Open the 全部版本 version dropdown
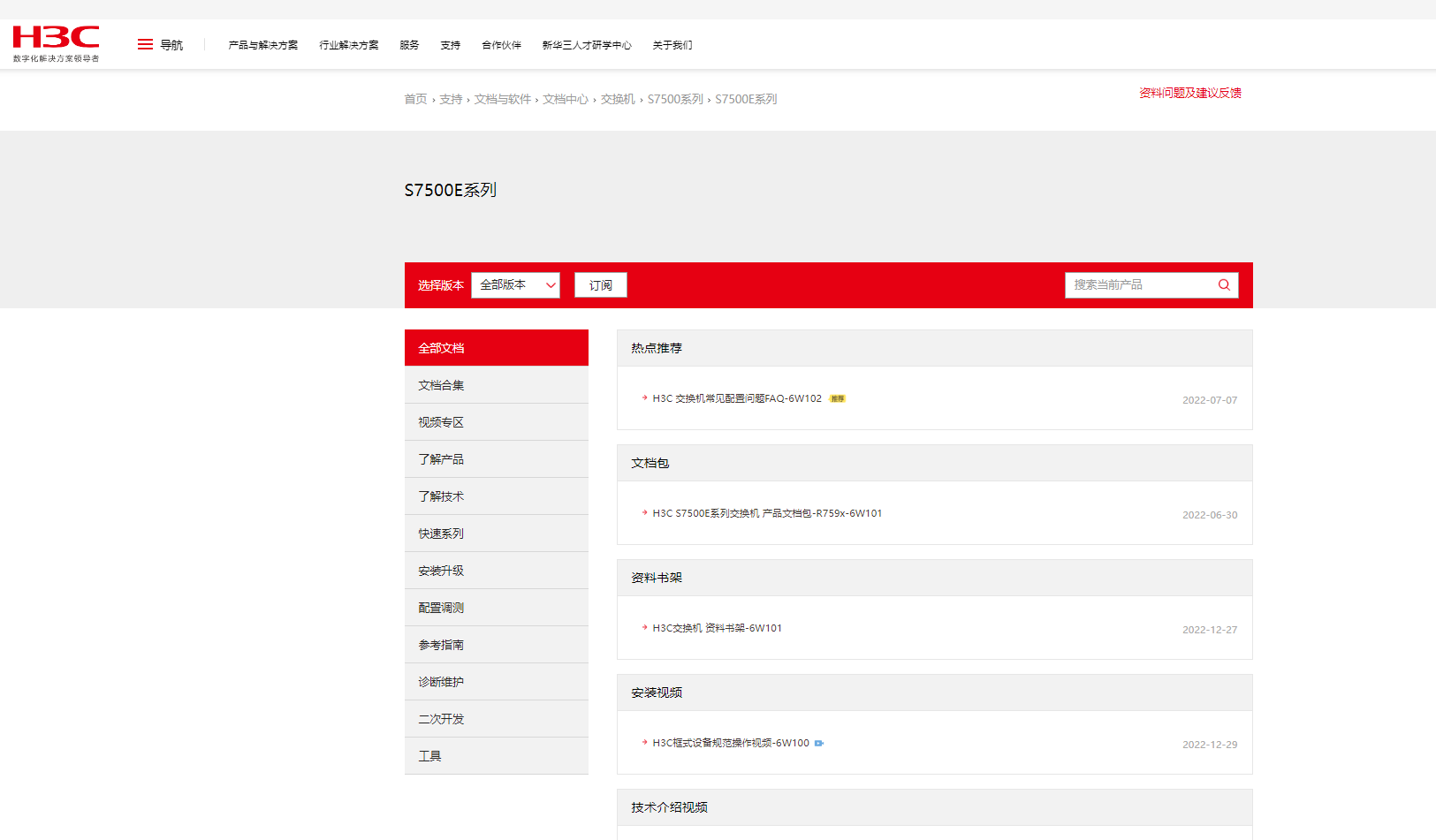1436x840 pixels. pos(515,284)
